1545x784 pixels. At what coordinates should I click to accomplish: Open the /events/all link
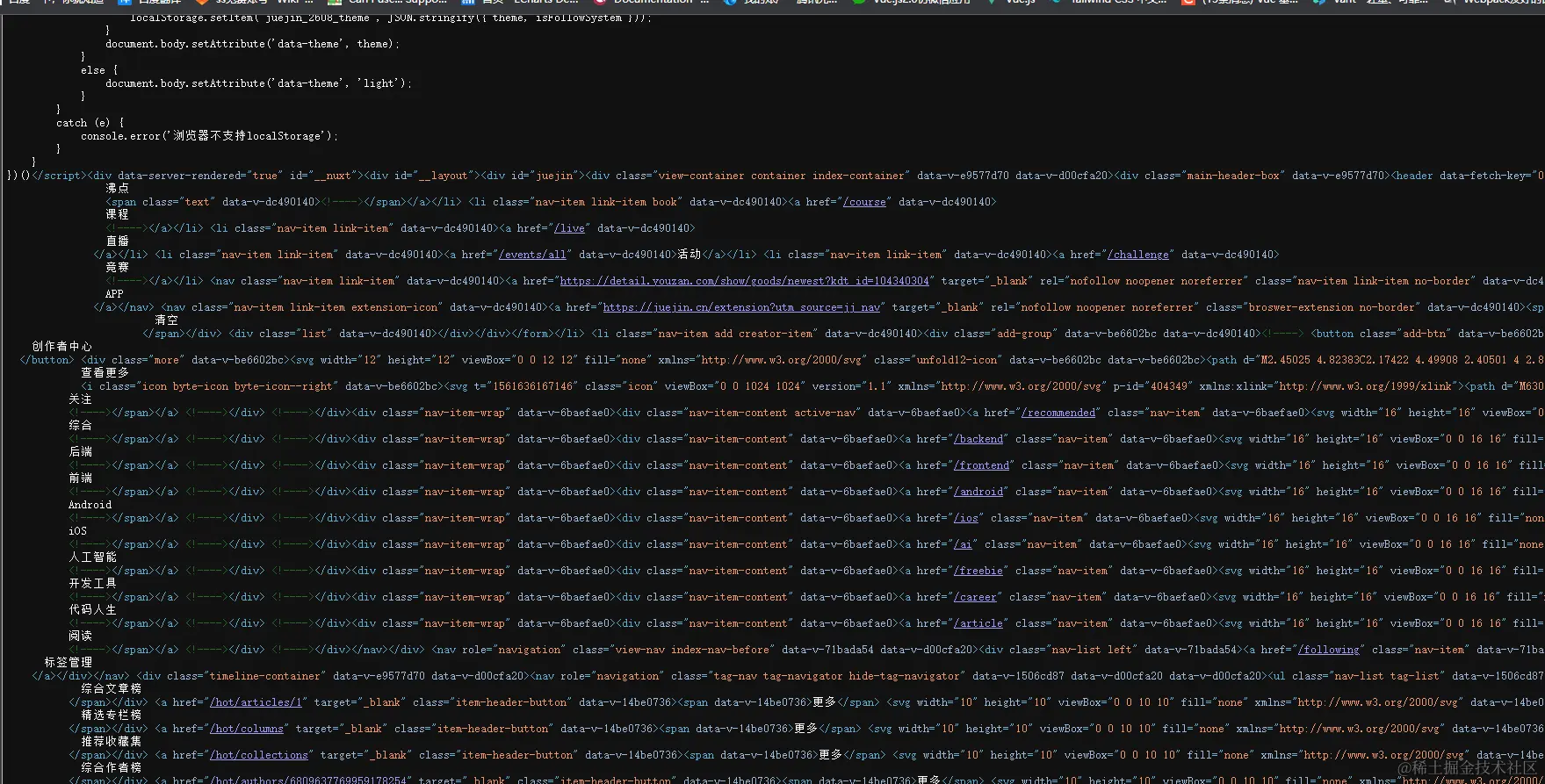[x=532, y=255]
